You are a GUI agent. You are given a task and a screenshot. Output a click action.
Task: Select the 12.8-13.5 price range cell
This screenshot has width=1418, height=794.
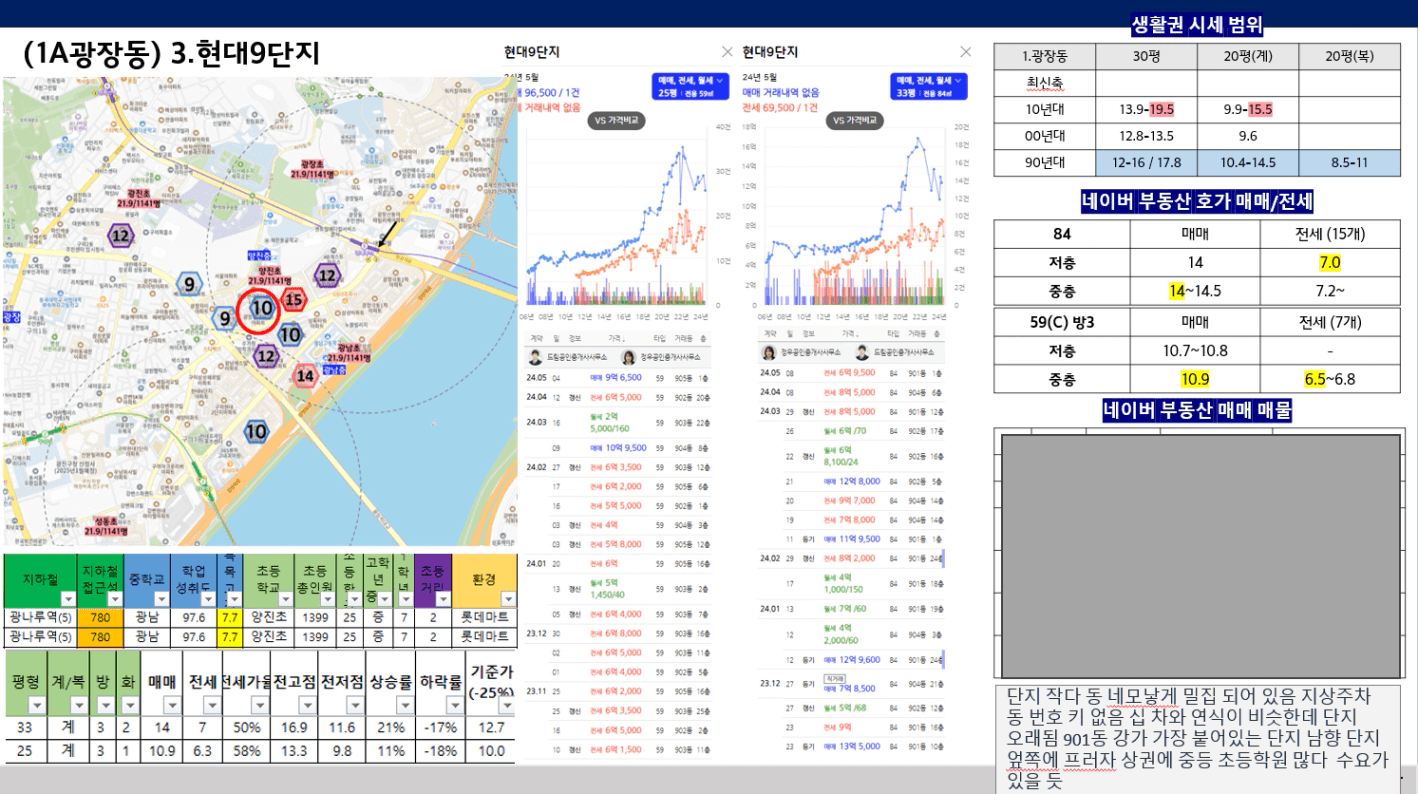coord(1147,136)
